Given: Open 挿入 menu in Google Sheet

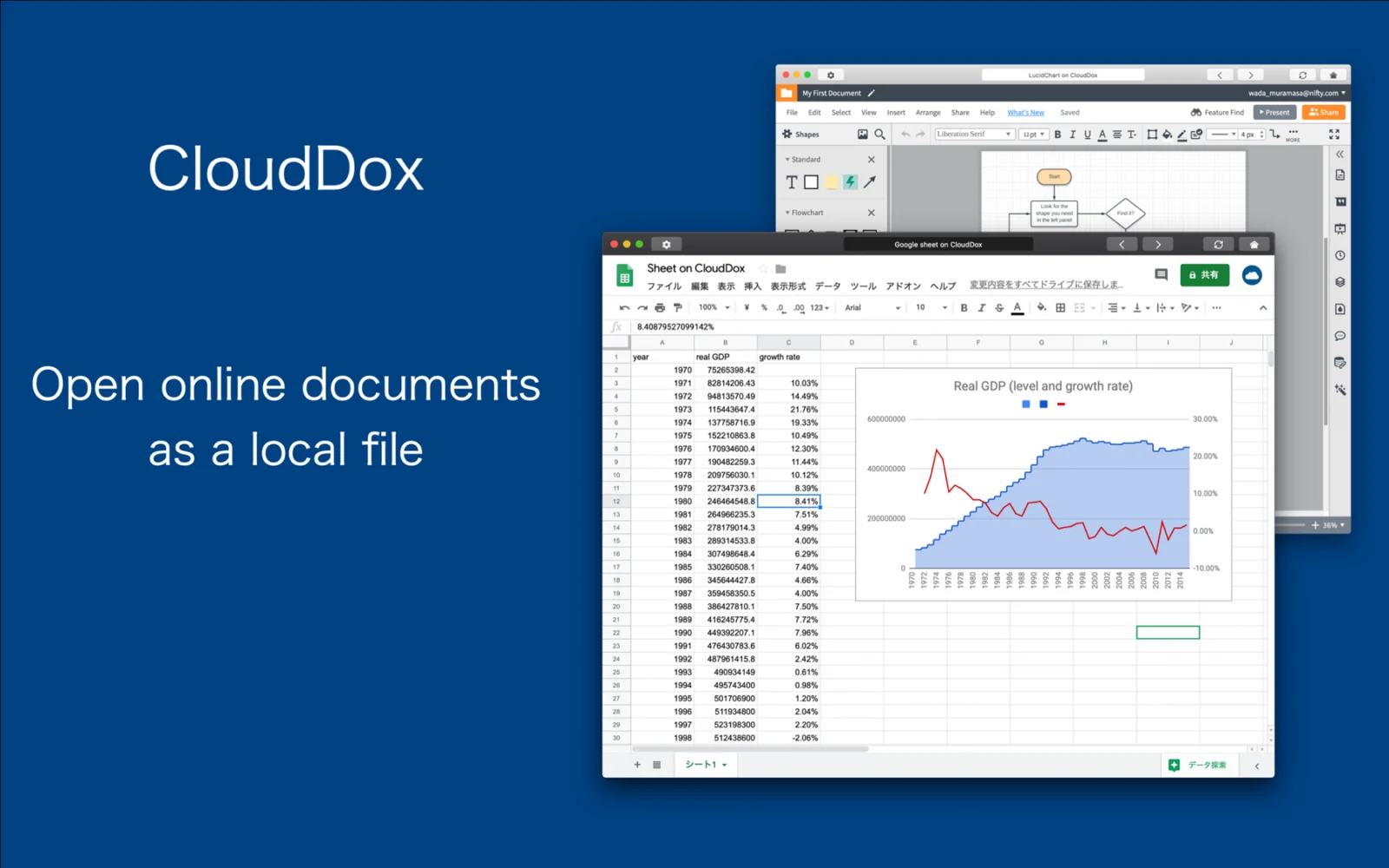Looking at the screenshot, I should click(x=753, y=286).
